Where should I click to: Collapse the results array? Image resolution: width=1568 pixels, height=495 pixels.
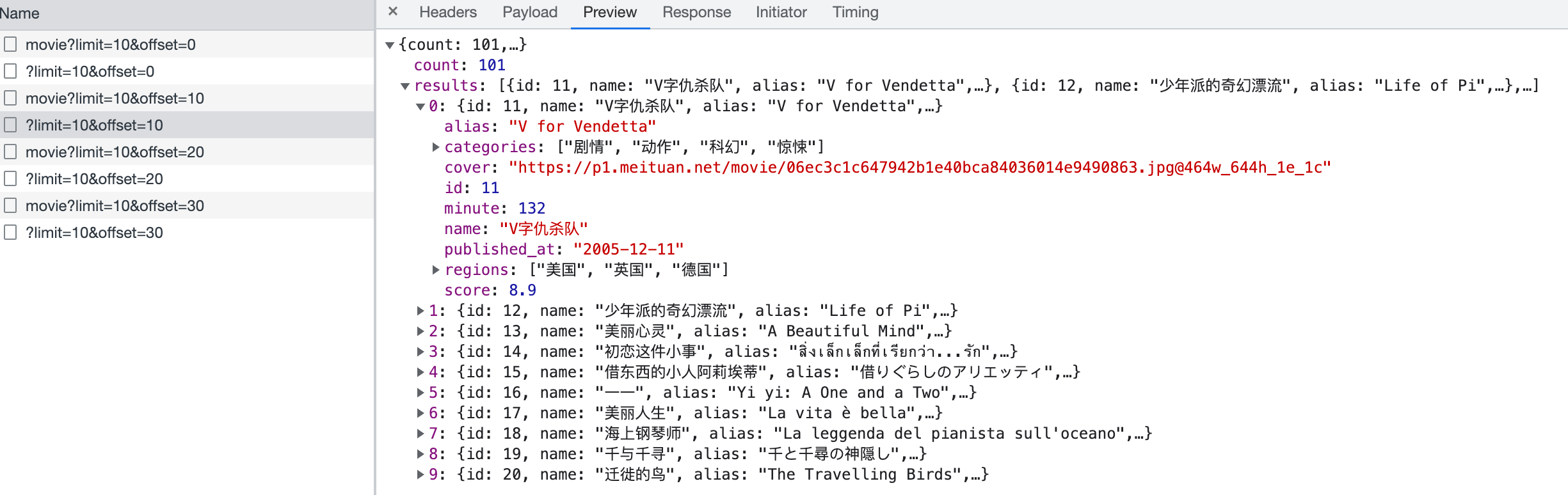coord(405,86)
